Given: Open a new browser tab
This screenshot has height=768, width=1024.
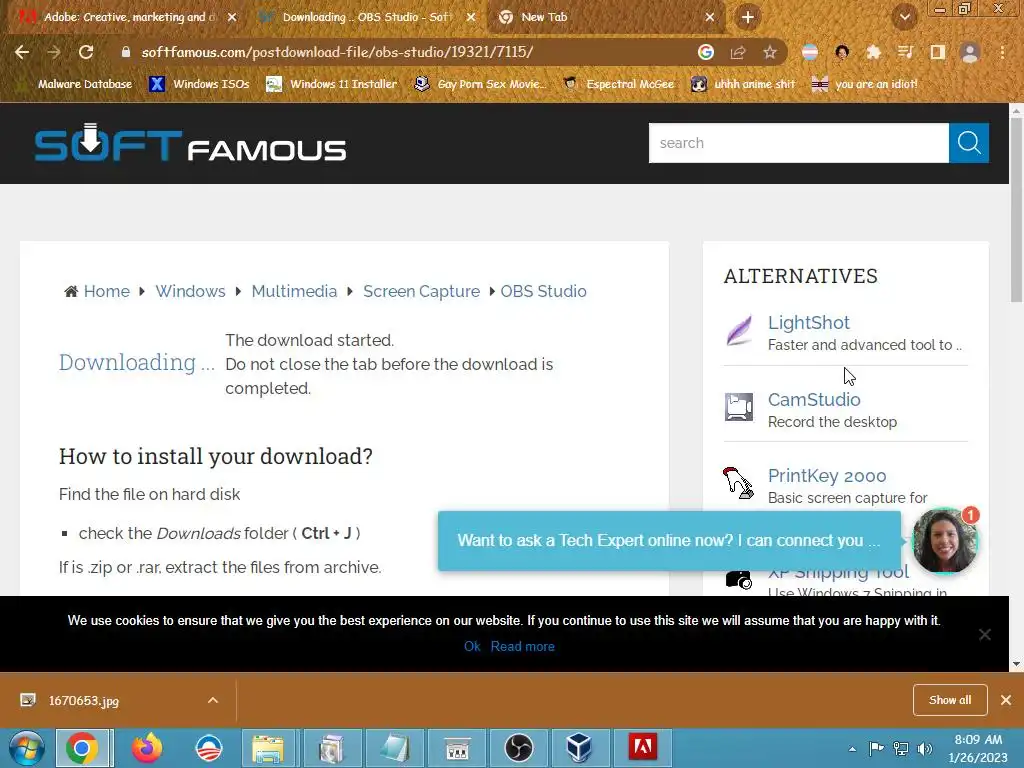Looking at the screenshot, I should (748, 18).
